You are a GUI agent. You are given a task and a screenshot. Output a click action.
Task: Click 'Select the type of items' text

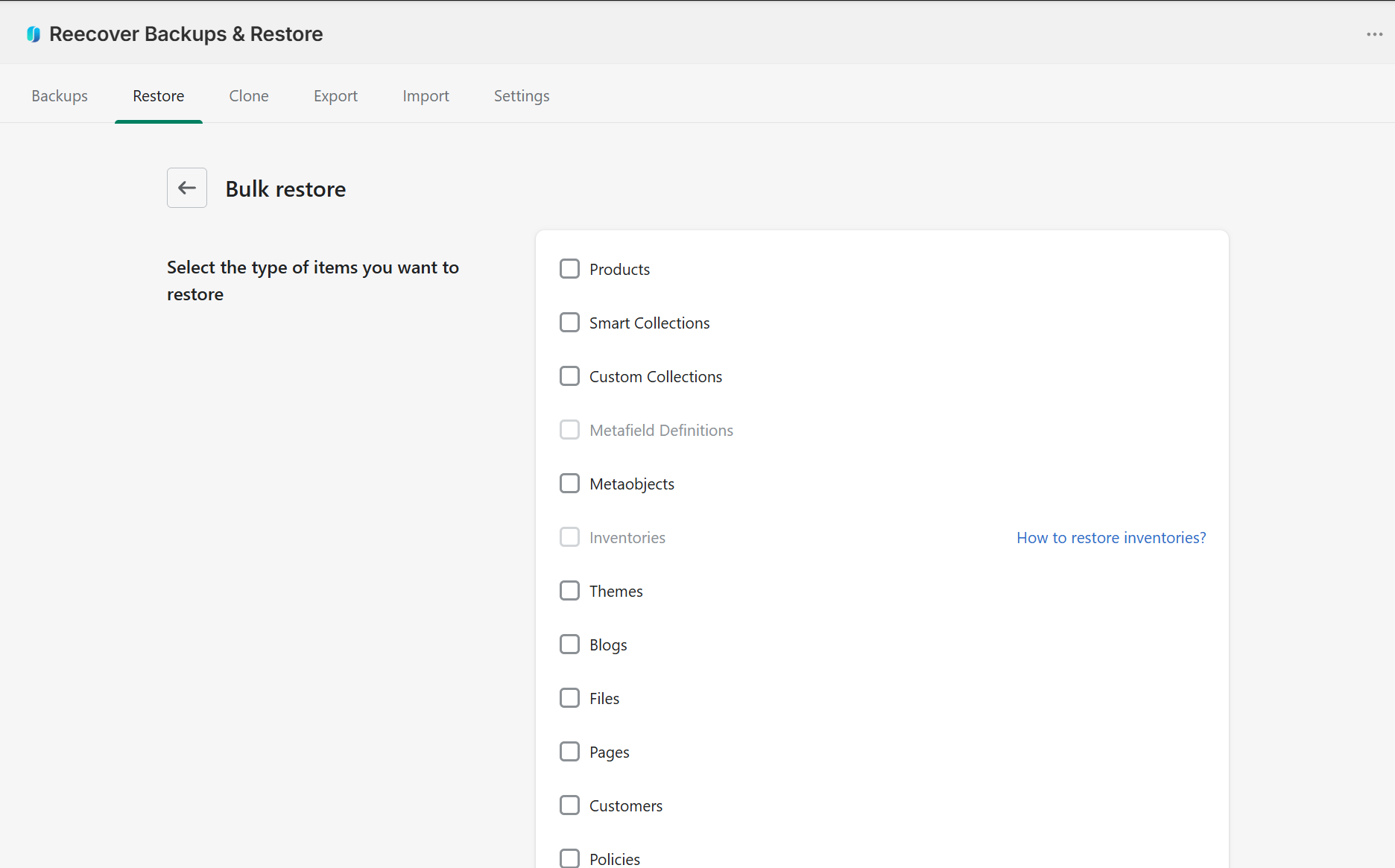coord(312,281)
